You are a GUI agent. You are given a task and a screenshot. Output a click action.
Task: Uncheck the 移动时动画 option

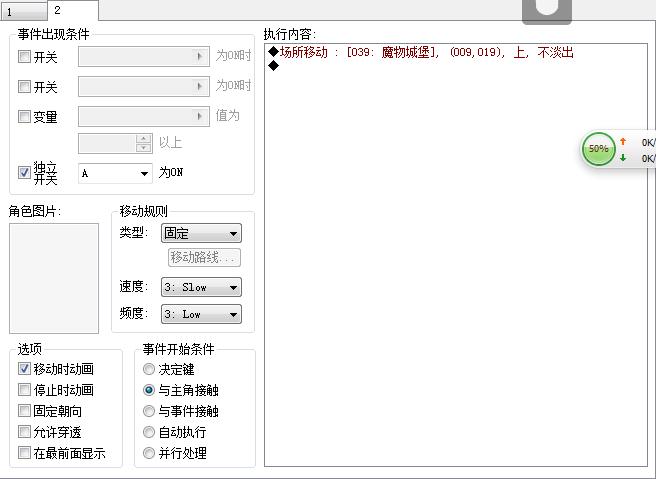(24, 369)
